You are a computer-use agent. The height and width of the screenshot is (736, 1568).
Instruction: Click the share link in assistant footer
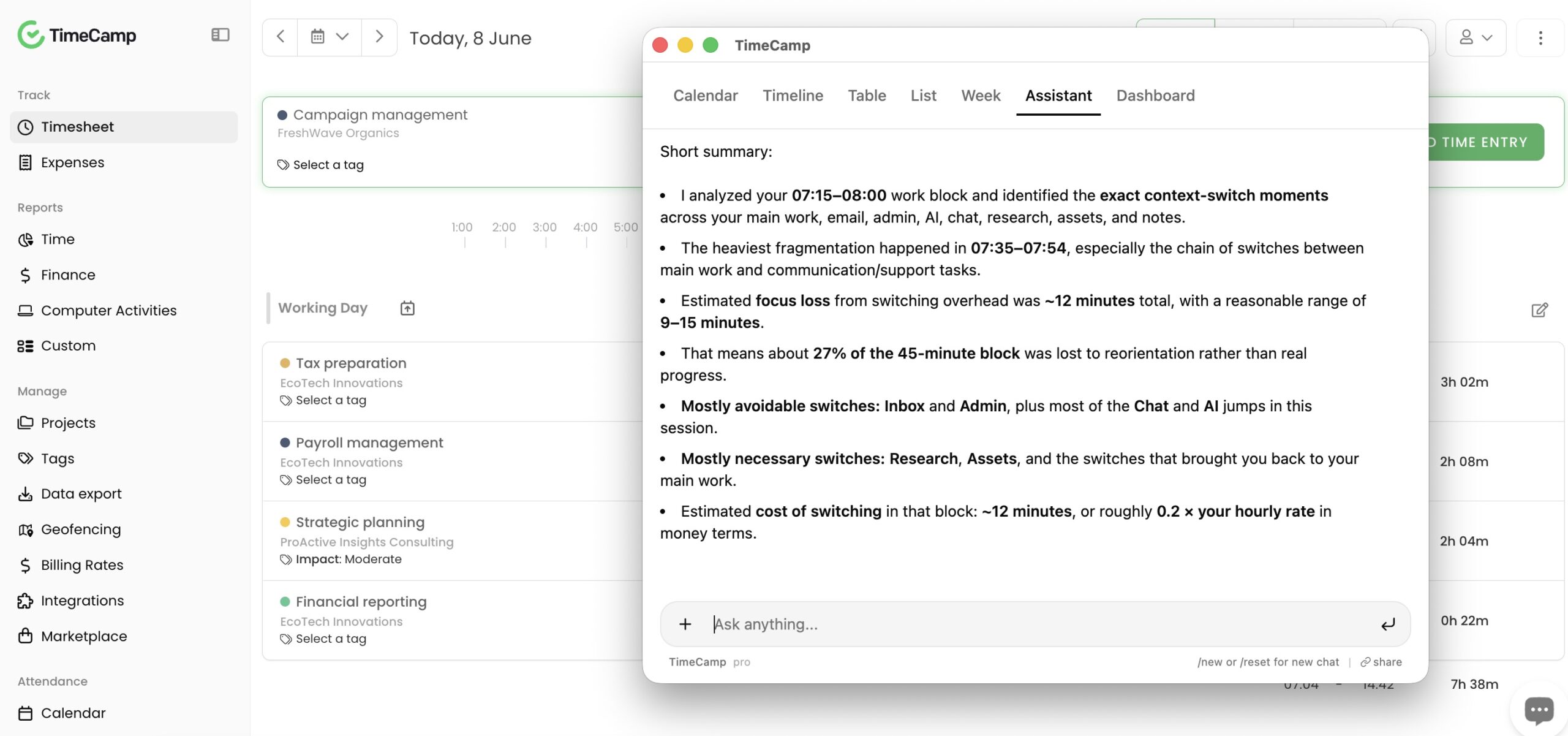click(x=1381, y=662)
